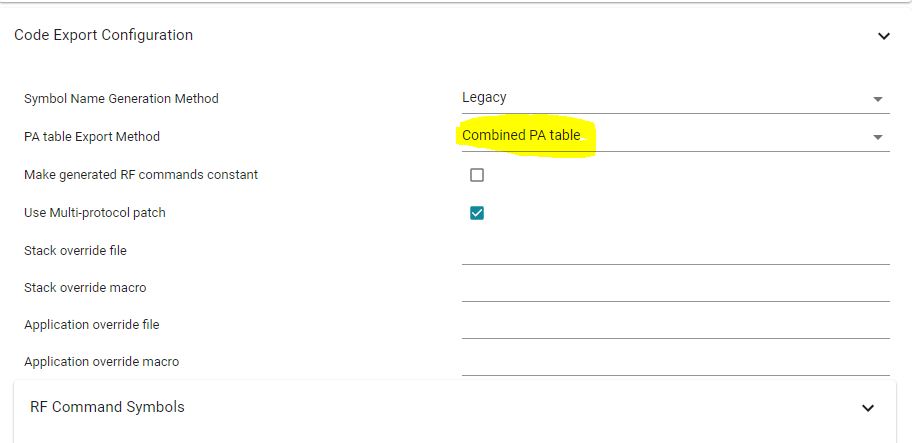Click Make generated RF commands constant label

[141, 174]
